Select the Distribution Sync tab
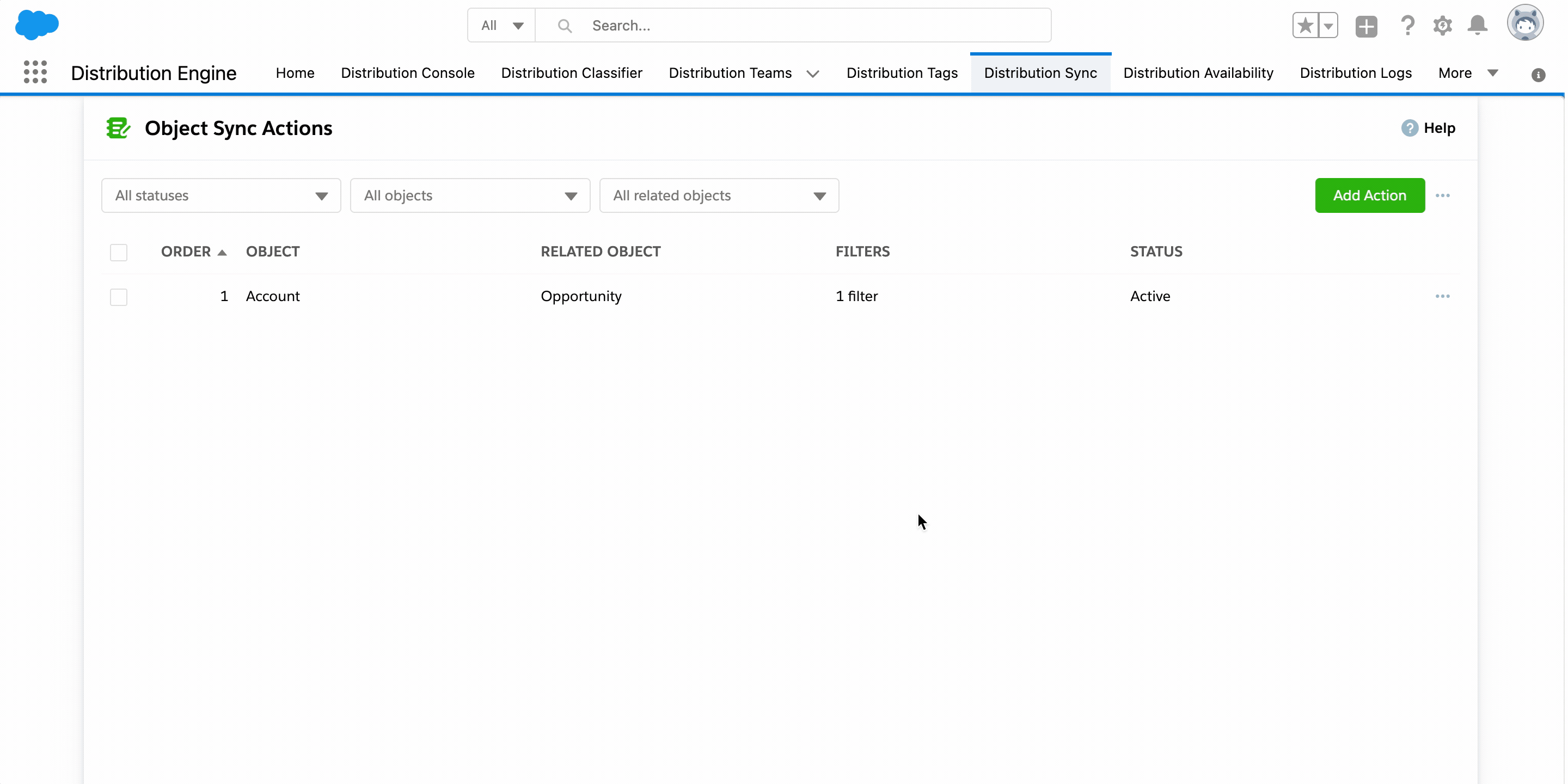 1040,73
